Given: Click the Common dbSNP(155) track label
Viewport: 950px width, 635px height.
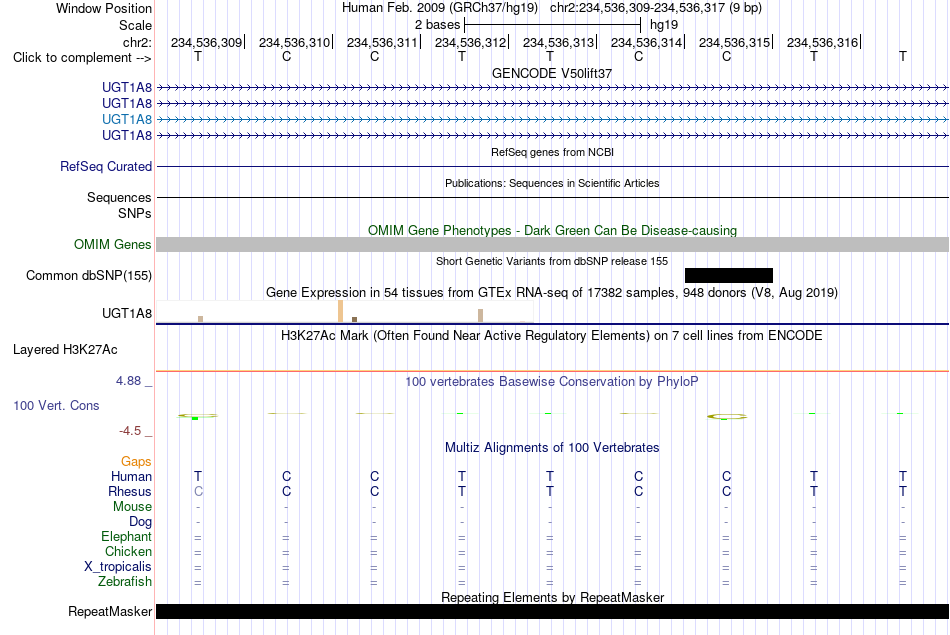Looking at the screenshot, I should pyautogui.click(x=89, y=276).
